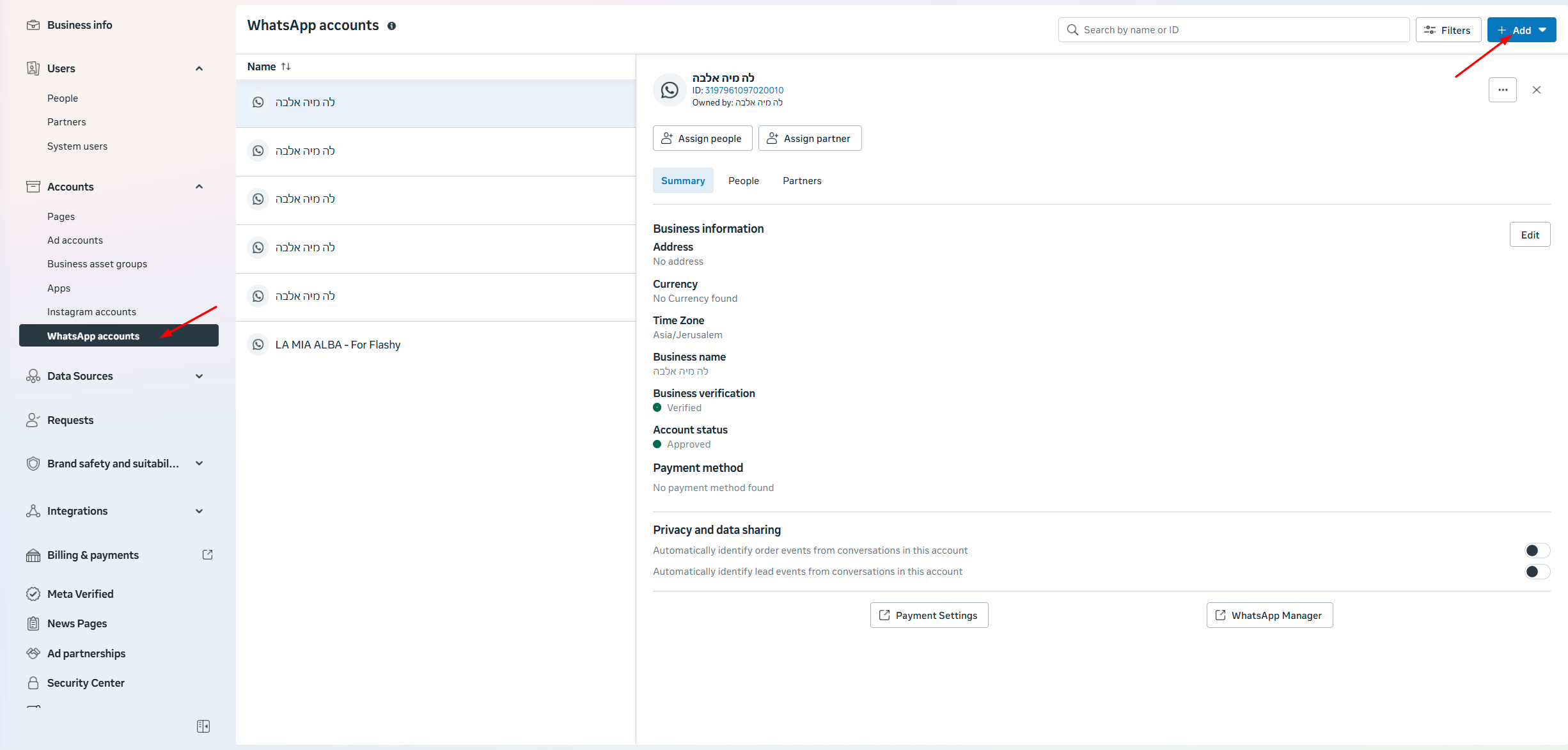Toggle automatic order events identification

(x=1537, y=551)
